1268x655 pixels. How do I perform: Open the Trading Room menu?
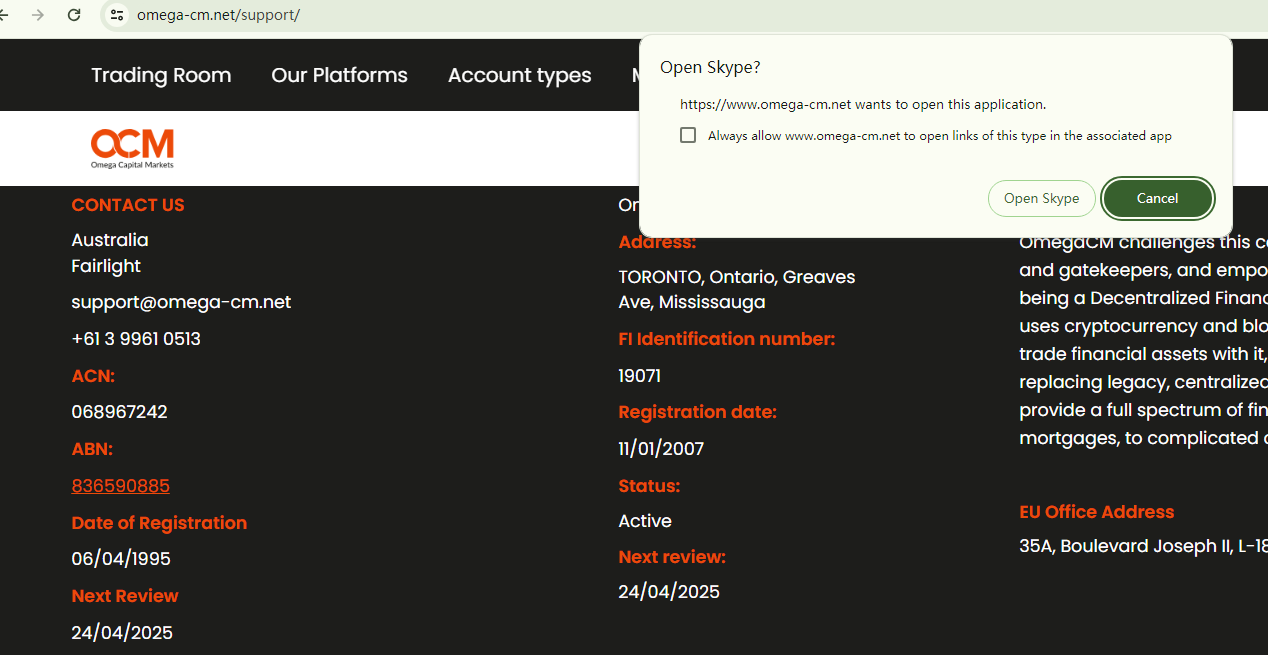coord(161,75)
